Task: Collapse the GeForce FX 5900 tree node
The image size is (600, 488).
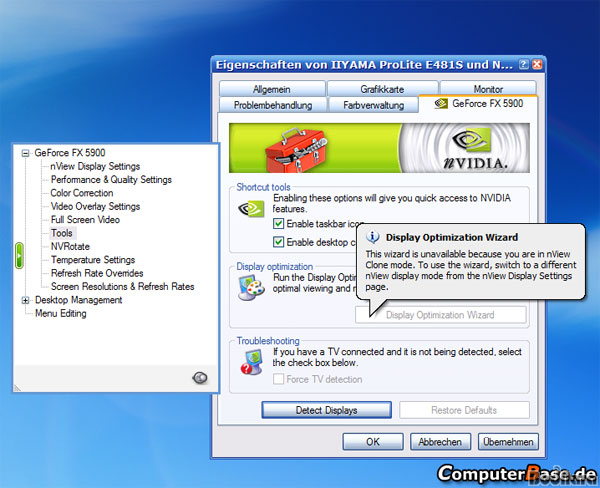Action: point(25,153)
